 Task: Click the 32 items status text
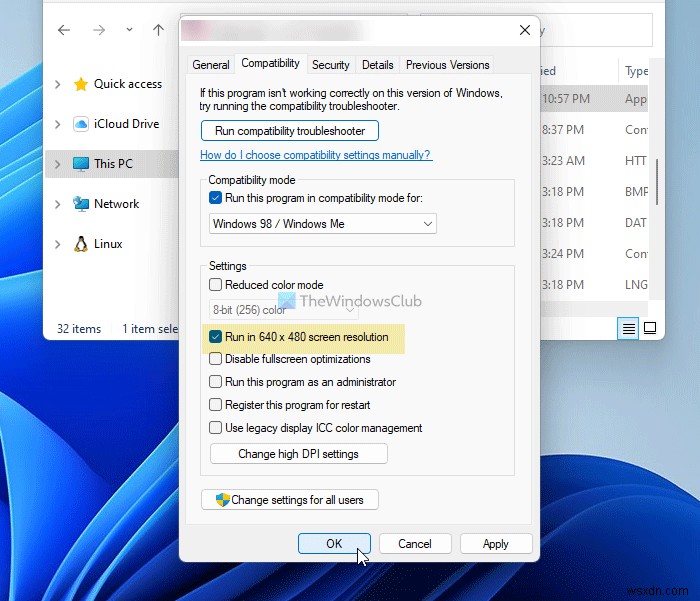pyautogui.click(x=79, y=329)
